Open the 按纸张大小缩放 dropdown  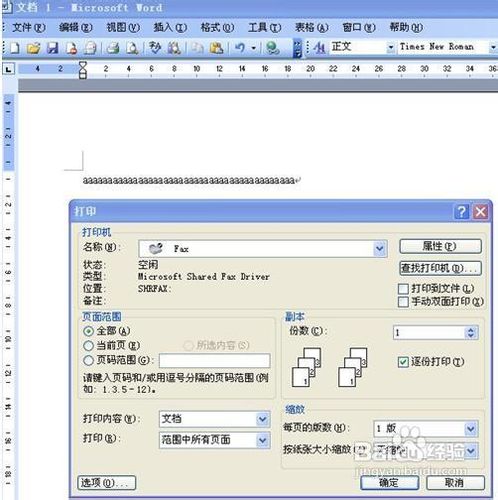[x=471, y=451]
